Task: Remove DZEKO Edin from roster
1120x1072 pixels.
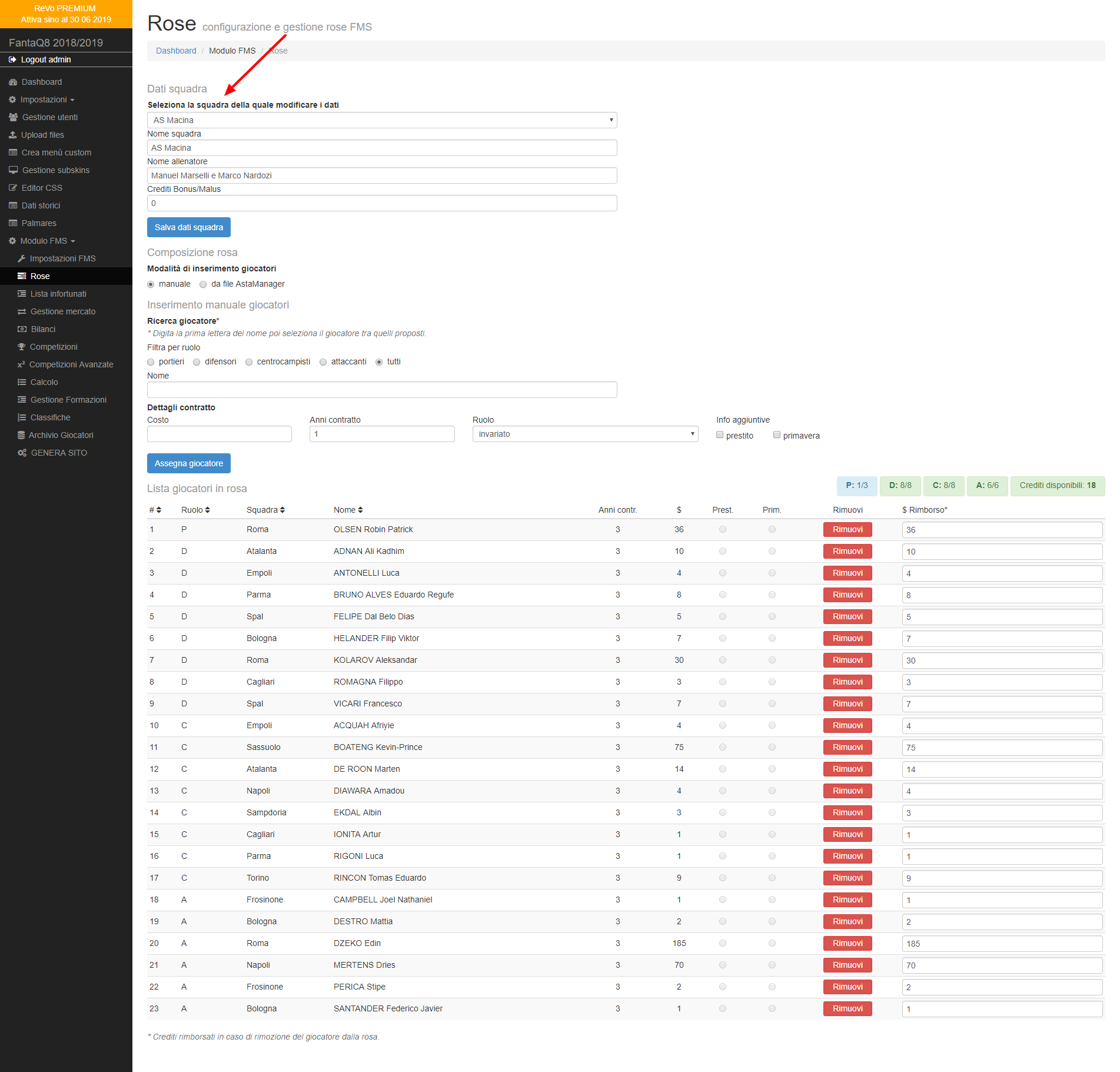Action: (848, 943)
